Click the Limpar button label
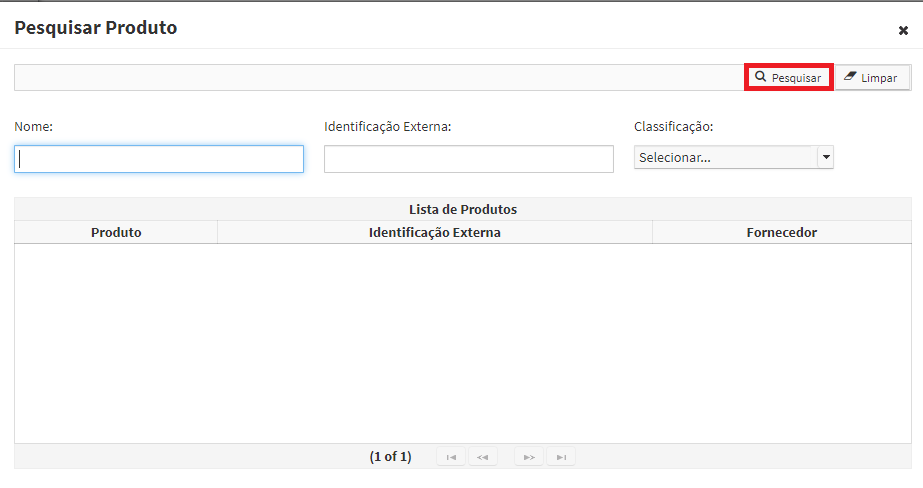Image resolution: width=923 pixels, height=488 pixels. click(879, 78)
